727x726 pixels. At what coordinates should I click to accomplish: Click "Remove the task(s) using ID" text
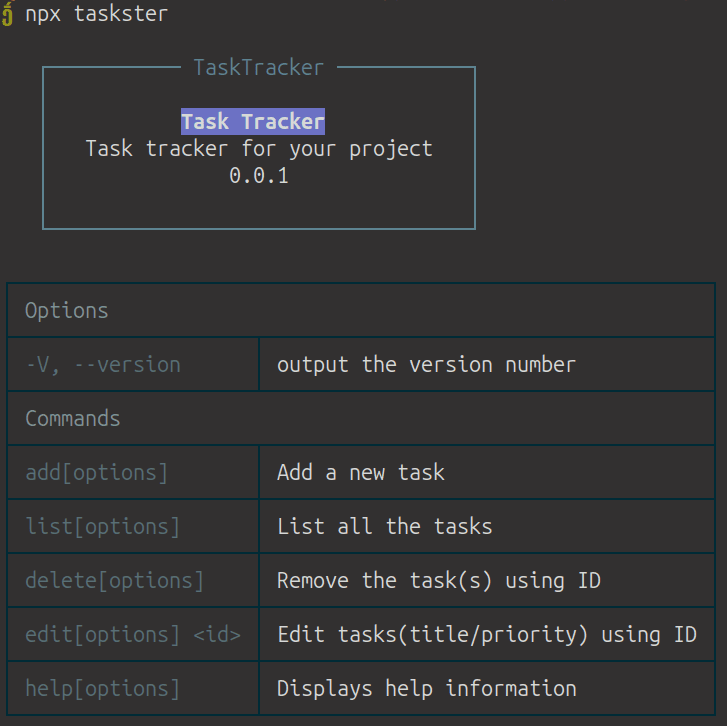tap(439, 581)
